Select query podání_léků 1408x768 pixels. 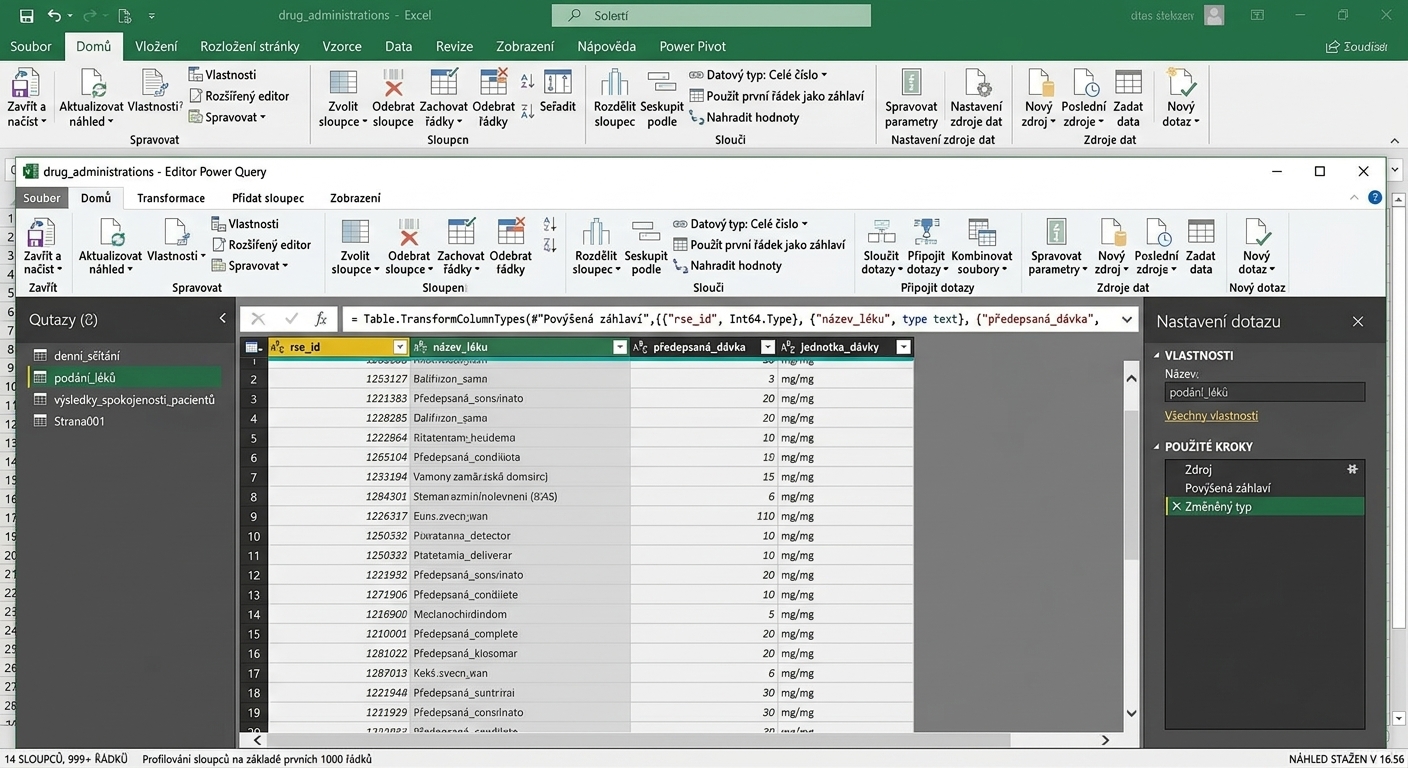pos(125,378)
